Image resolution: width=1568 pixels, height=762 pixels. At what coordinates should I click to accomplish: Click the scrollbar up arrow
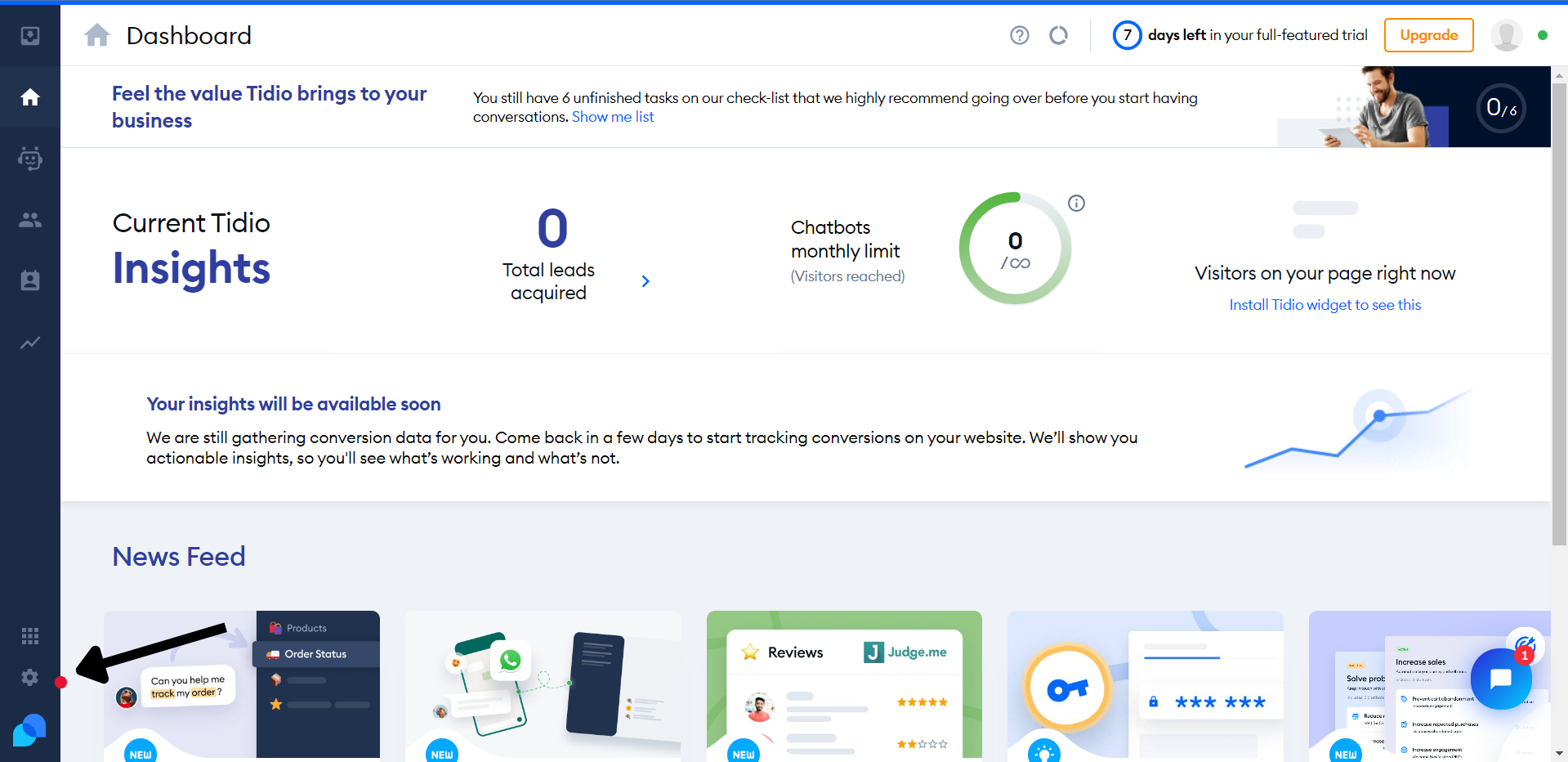pyautogui.click(x=1559, y=75)
